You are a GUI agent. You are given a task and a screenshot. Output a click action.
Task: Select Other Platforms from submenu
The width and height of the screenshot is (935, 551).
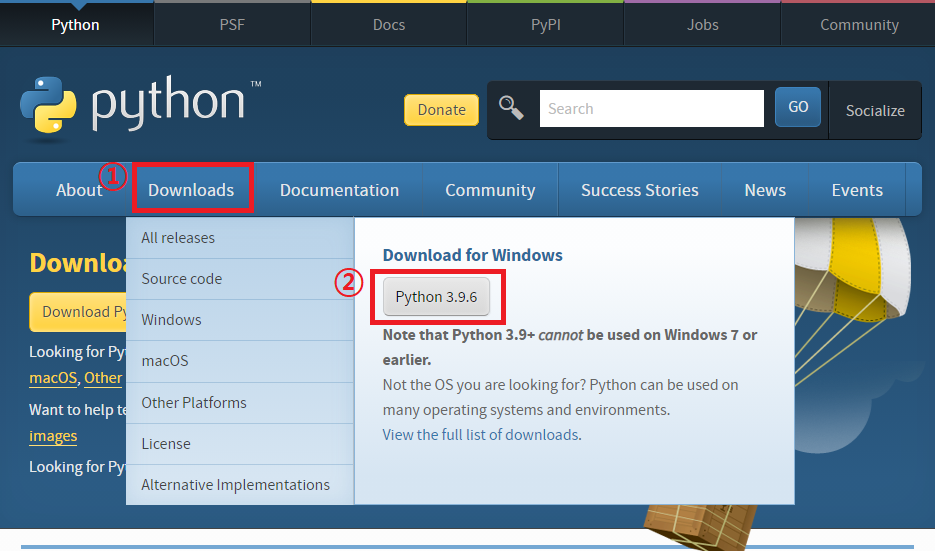click(x=240, y=403)
